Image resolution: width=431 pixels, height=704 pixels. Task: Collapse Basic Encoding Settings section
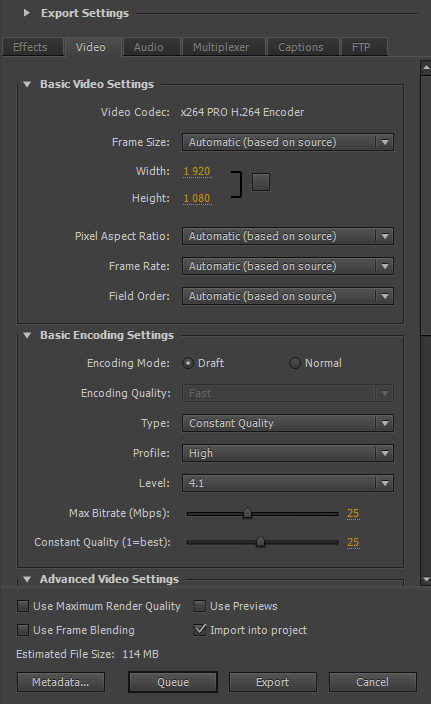tap(27, 335)
